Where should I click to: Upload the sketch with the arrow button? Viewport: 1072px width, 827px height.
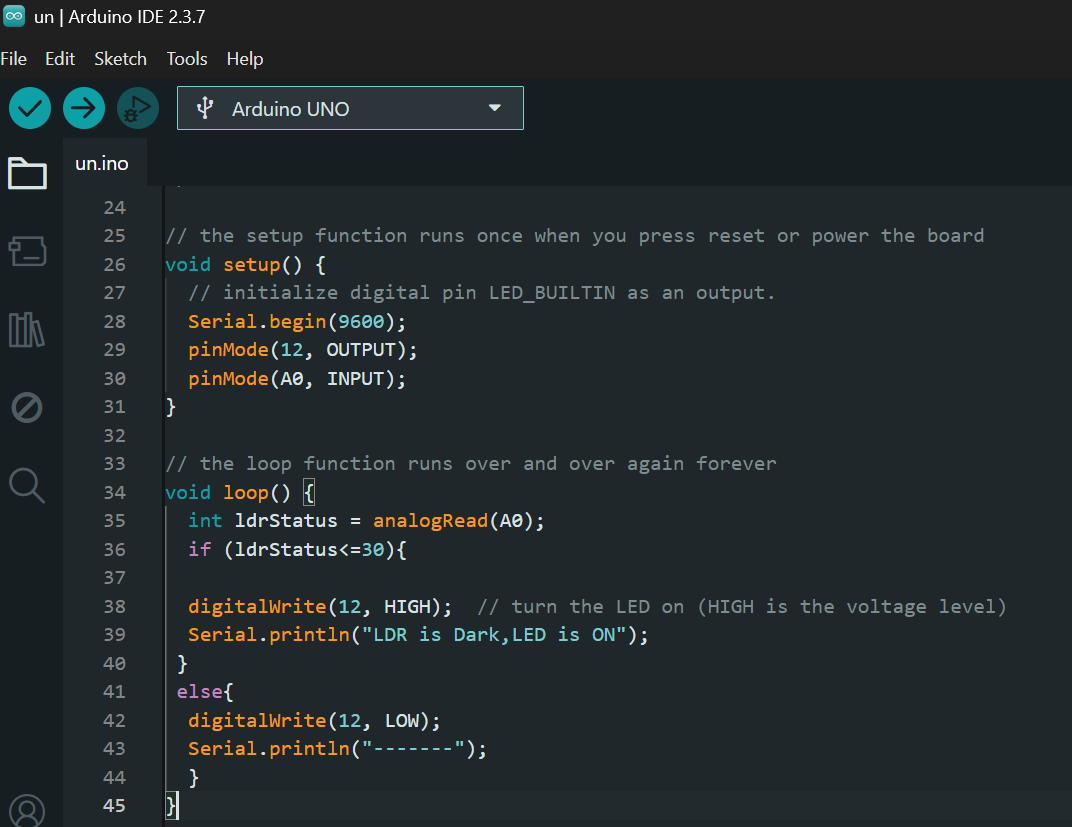(84, 108)
